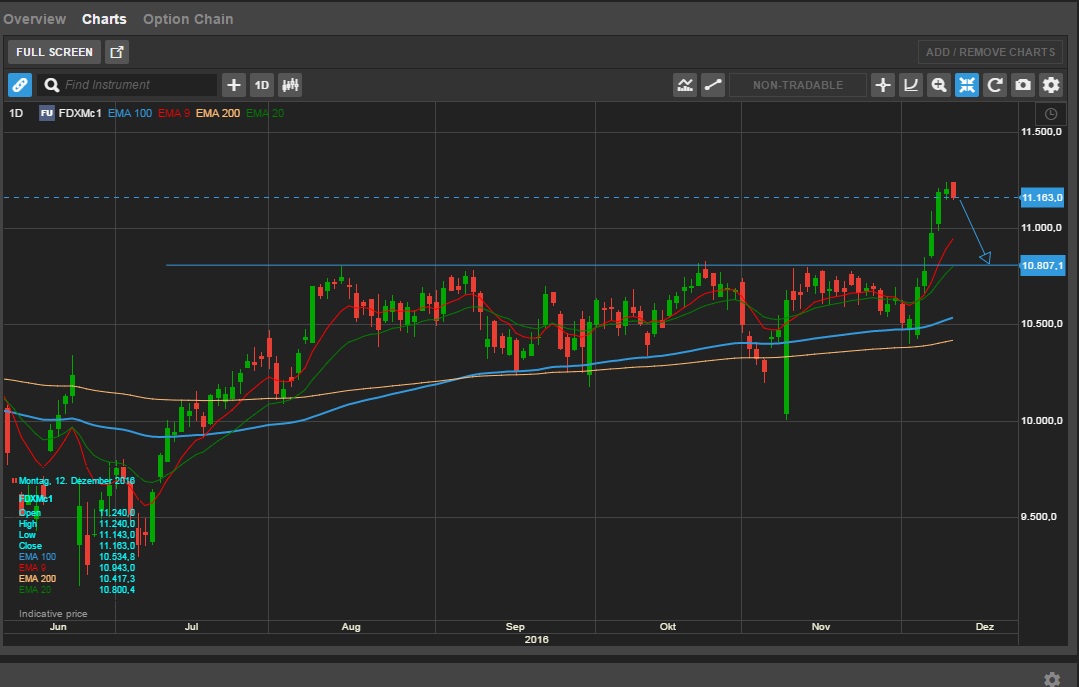Screen dimensions: 1079x687
Task: Activate the zoom-in magnifier tool
Action: coord(939,85)
